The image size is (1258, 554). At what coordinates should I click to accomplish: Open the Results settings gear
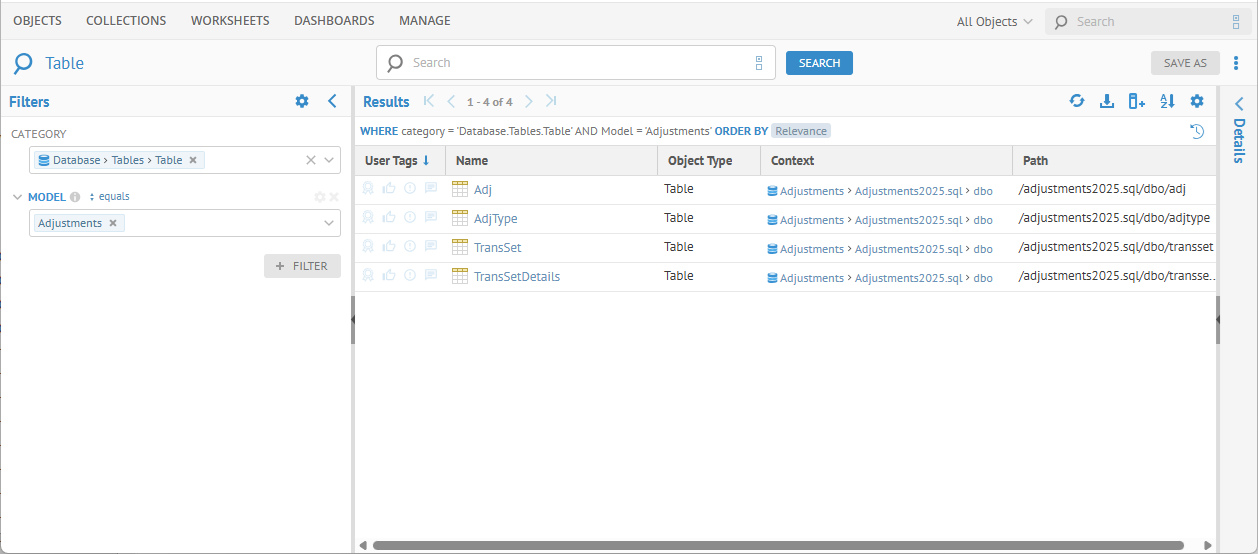(x=1196, y=101)
